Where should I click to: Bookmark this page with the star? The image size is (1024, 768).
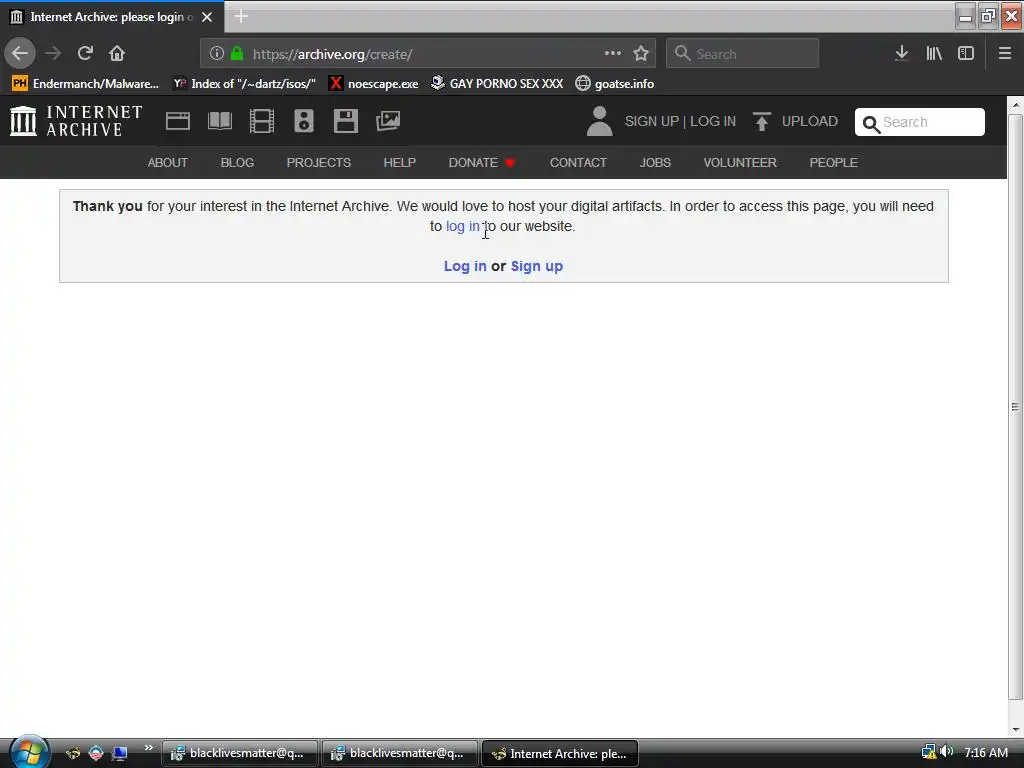tap(641, 54)
